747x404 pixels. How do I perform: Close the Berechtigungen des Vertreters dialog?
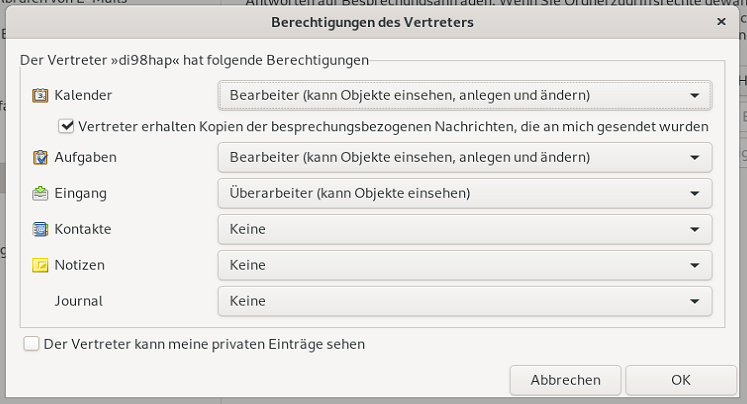[x=721, y=21]
